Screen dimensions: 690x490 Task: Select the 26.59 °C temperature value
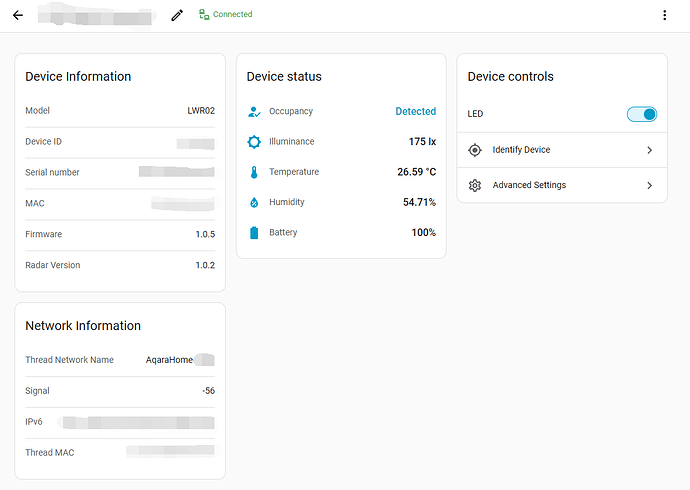point(416,172)
